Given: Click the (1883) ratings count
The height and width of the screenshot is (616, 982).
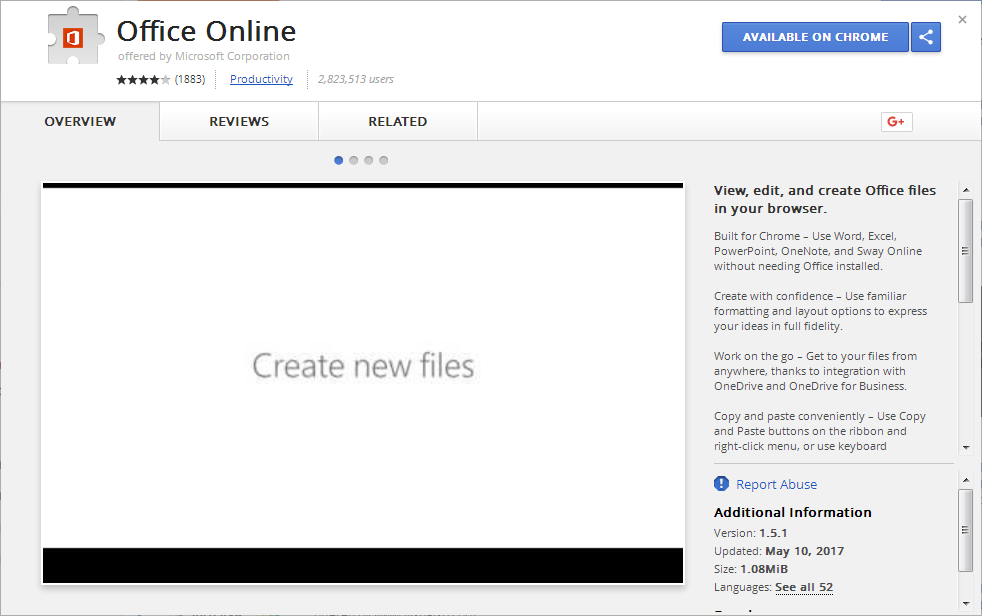Looking at the screenshot, I should (190, 80).
